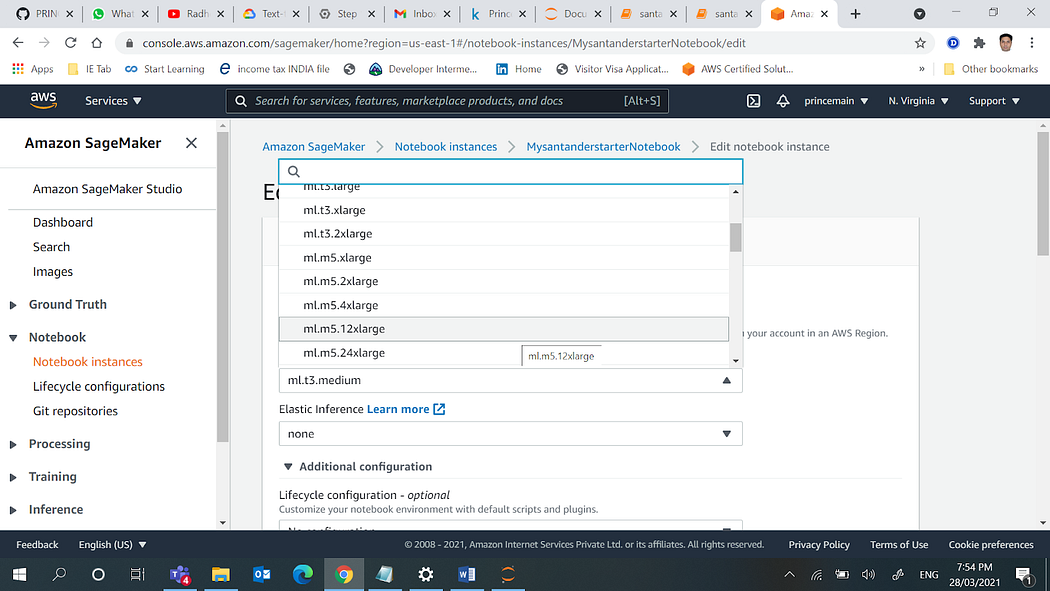Open Microsoft Edge from taskbar
This screenshot has width=1050, height=591.
pyautogui.click(x=303, y=574)
